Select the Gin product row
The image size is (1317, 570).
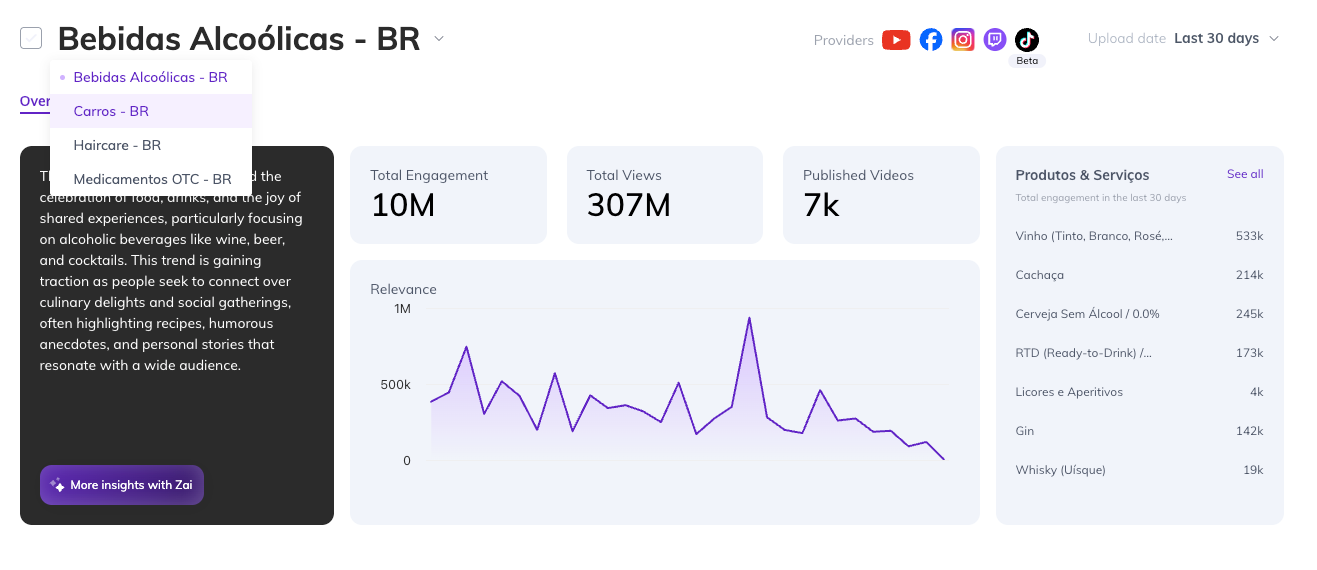1139,431
